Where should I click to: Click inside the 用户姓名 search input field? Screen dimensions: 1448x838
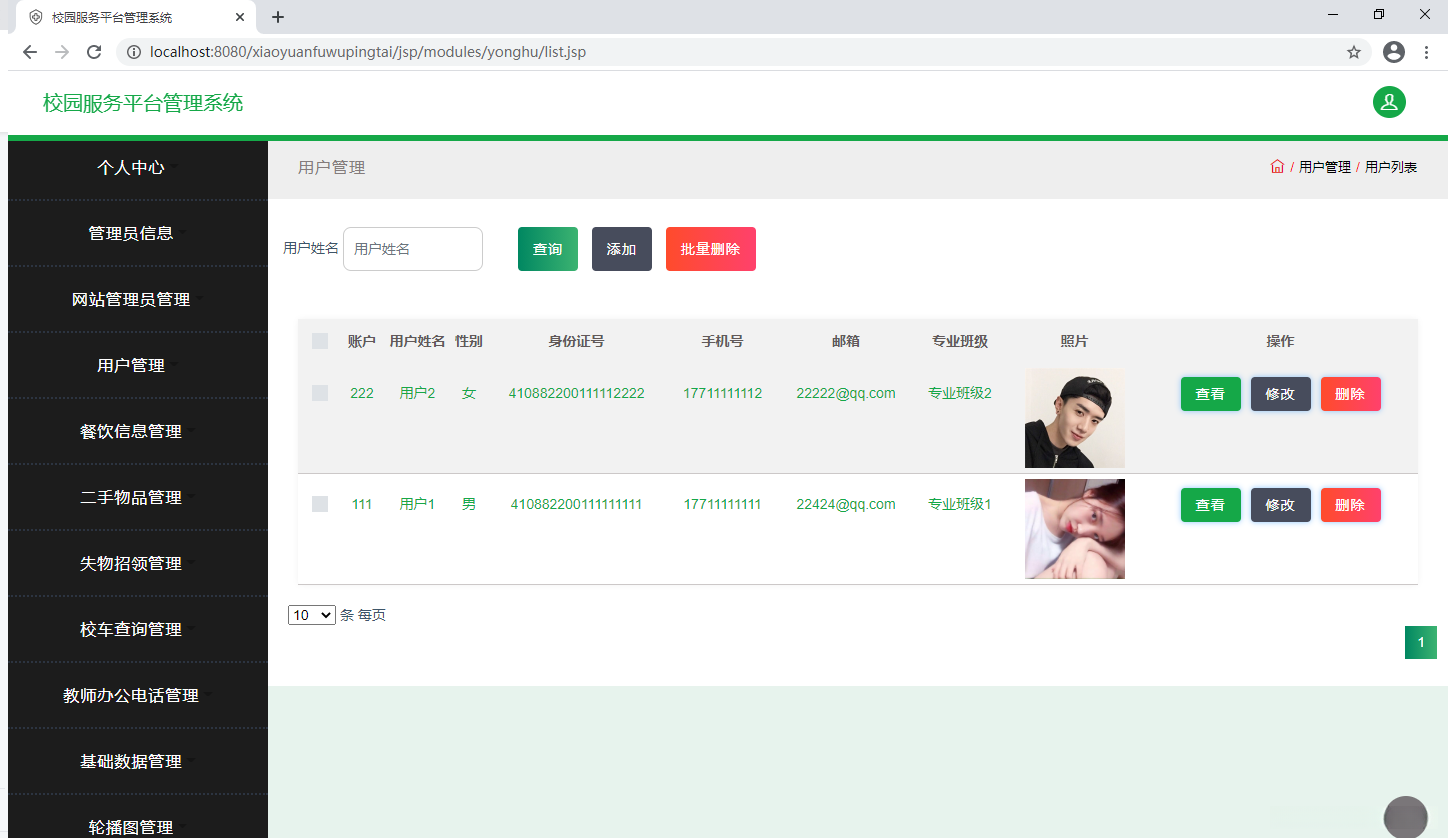[412, 249]
